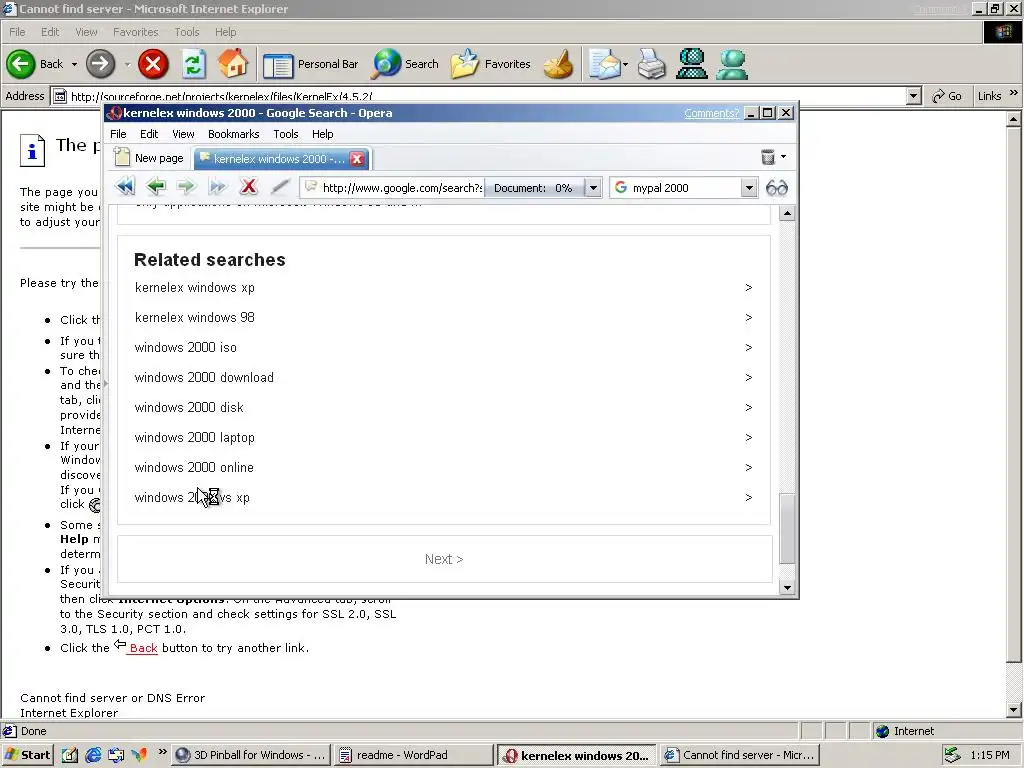This screenshot has width=1024, height=768.
Task: Click the Opera page scroll down arrow
Action: [787, 588]
